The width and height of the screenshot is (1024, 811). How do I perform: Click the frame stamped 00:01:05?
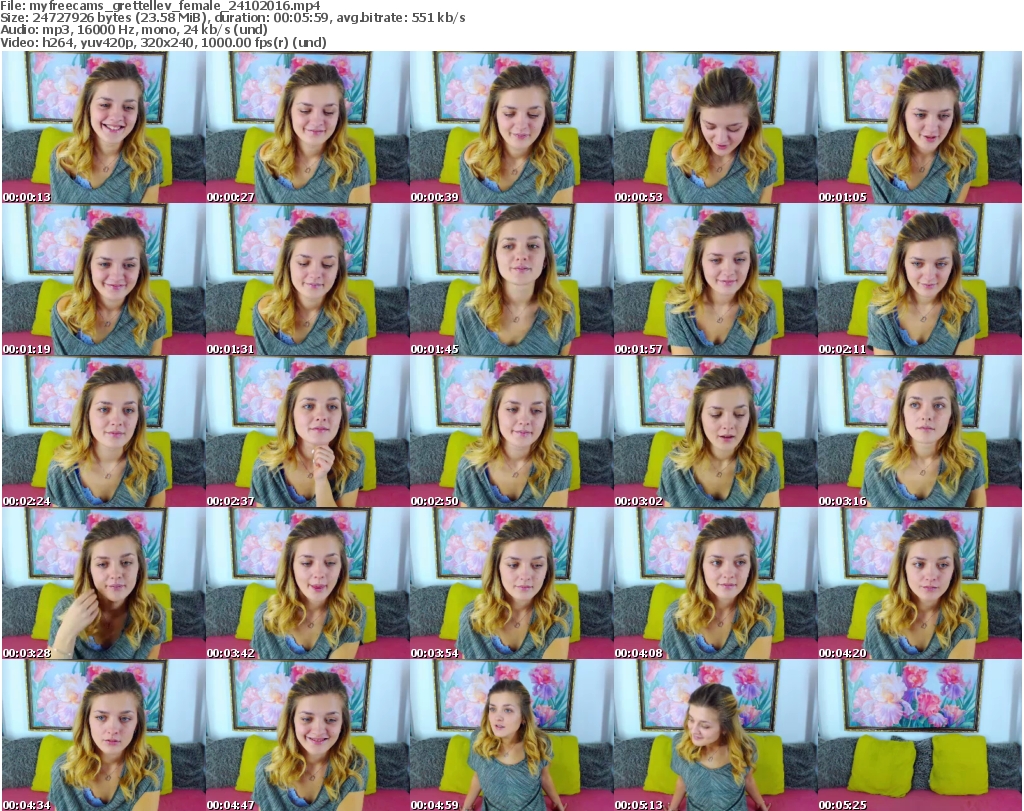(x=918, y=127)
